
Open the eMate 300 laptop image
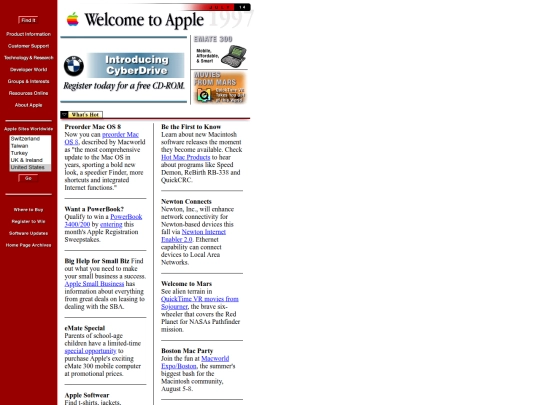tap(233, 55)
